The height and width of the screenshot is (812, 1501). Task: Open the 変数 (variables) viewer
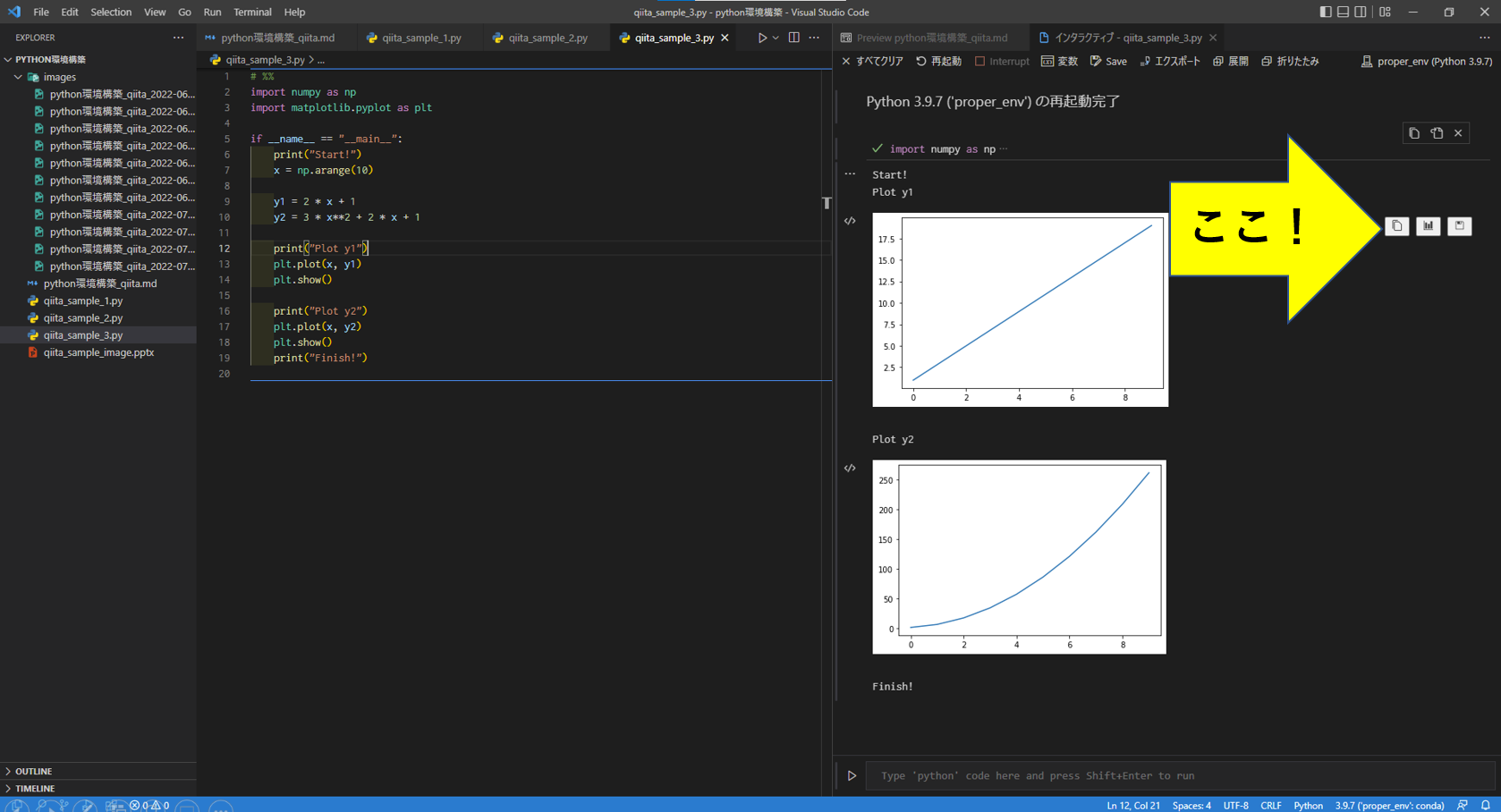pyautogui.click(x=1059, y=61)
